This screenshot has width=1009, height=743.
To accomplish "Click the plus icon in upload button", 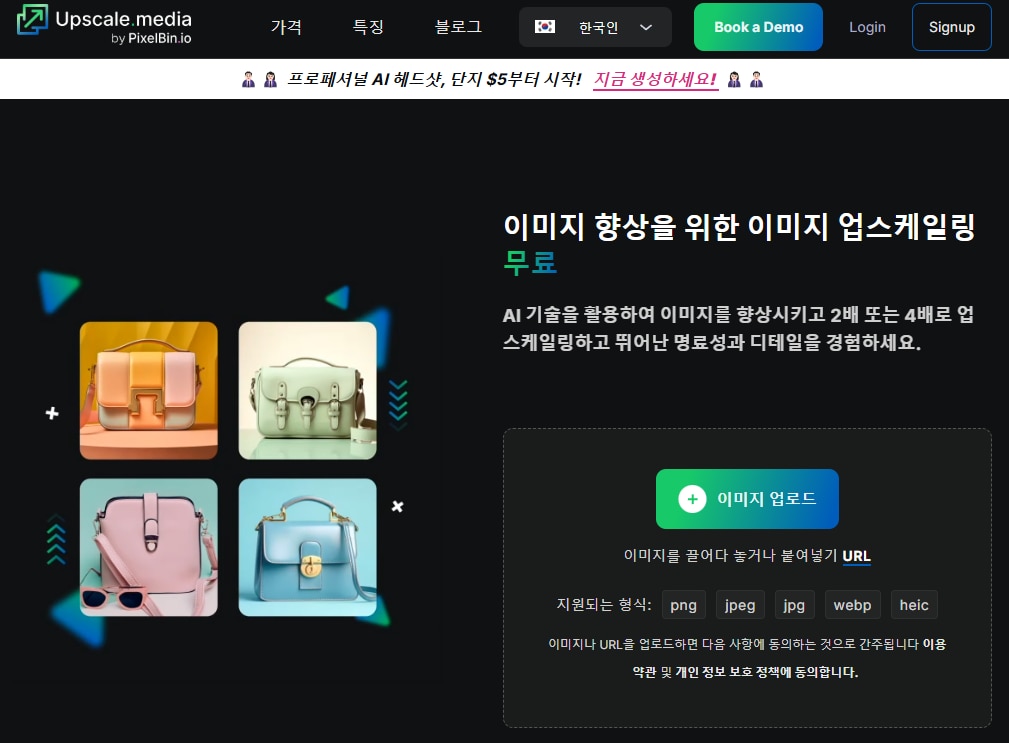I will pyautogui.click(x=692, y=499).
